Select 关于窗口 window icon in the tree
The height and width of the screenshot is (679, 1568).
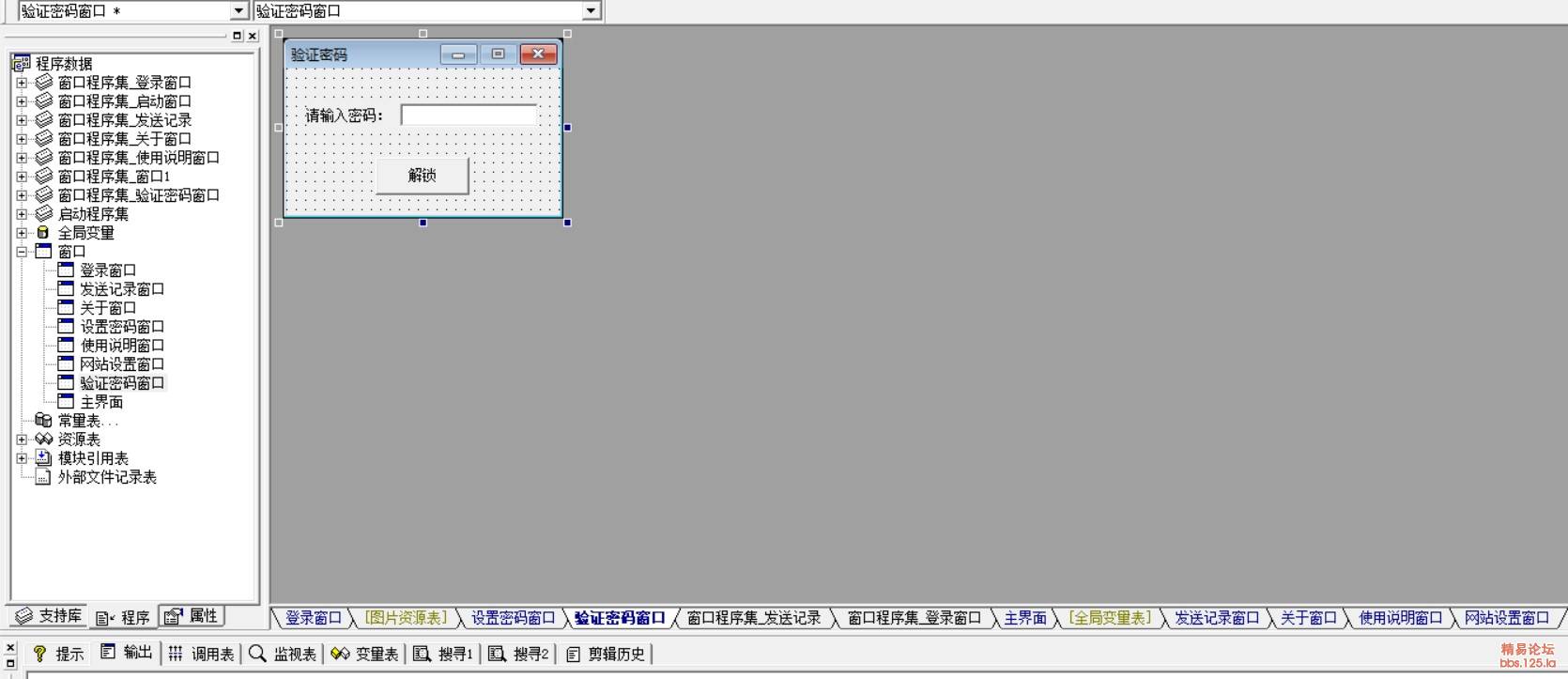[65, 308]
